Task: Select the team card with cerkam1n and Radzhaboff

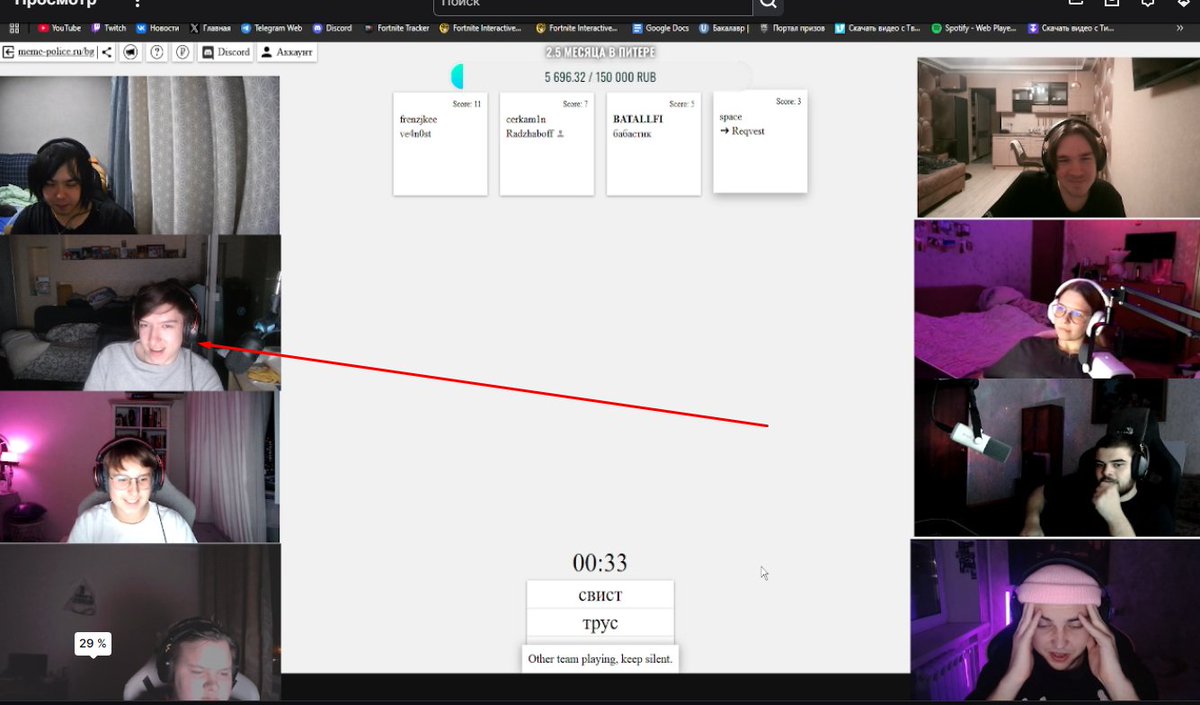Action: pos(547,143)
